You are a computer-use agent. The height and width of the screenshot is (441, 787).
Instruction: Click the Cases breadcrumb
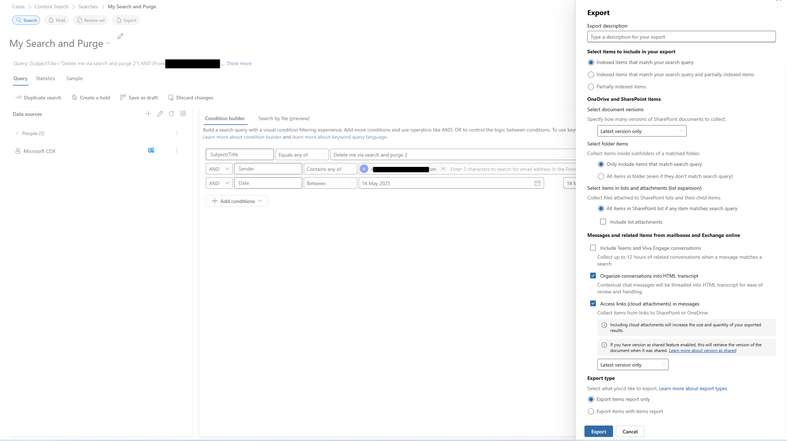click(18, 7)
